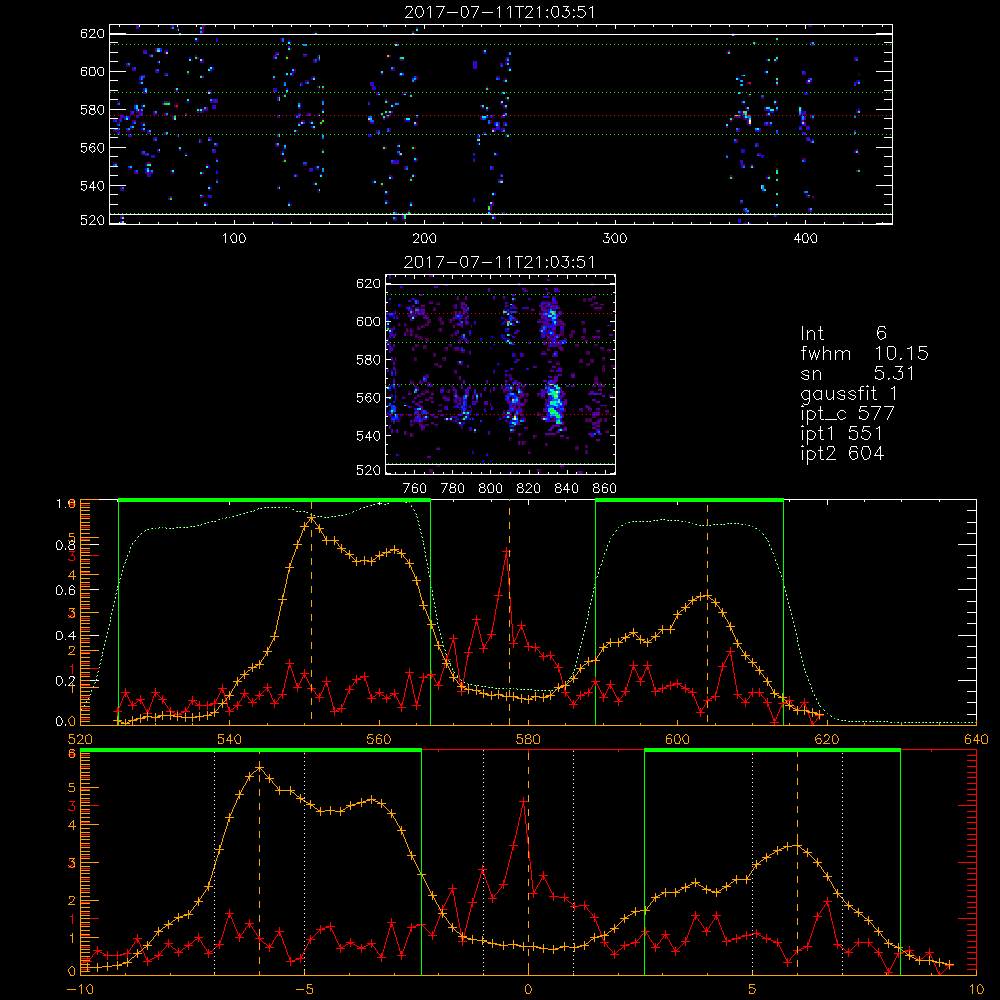Click x-axis label 840 on middle image plot
Image resolution: width=1000 pixels, height=1000 pixels.
566,489
